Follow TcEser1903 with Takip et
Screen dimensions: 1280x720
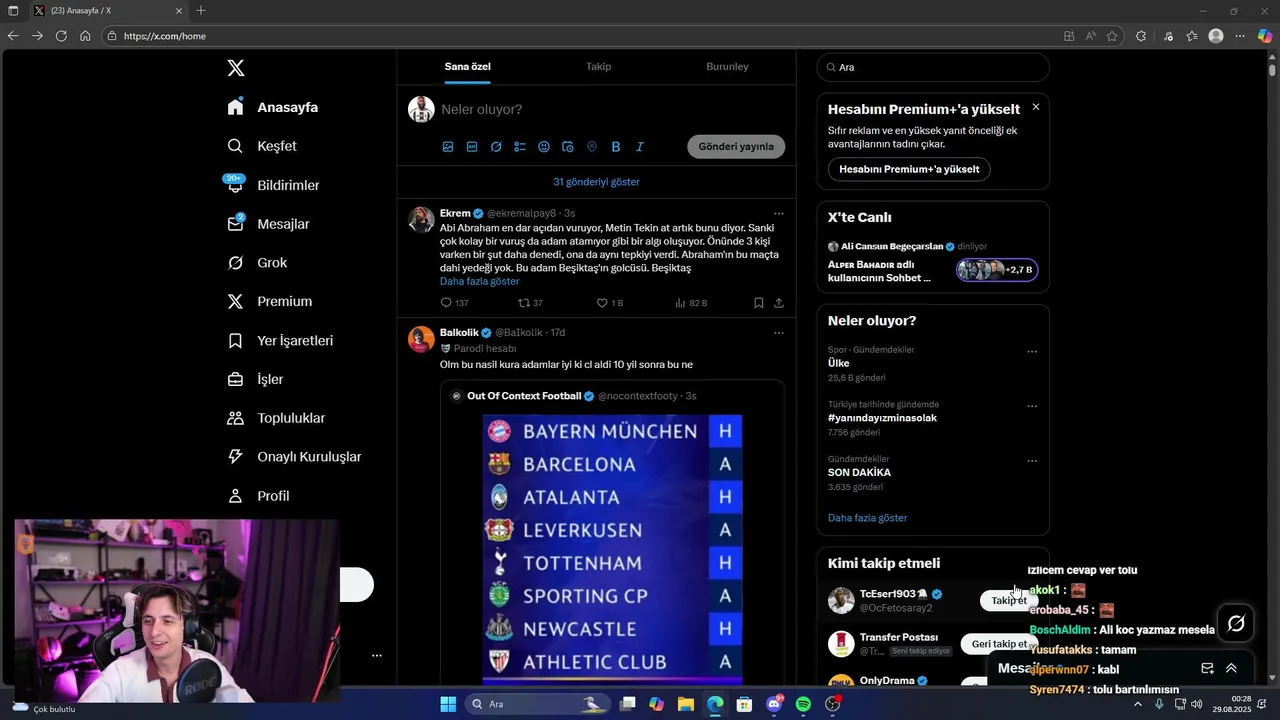(1009, 600)
